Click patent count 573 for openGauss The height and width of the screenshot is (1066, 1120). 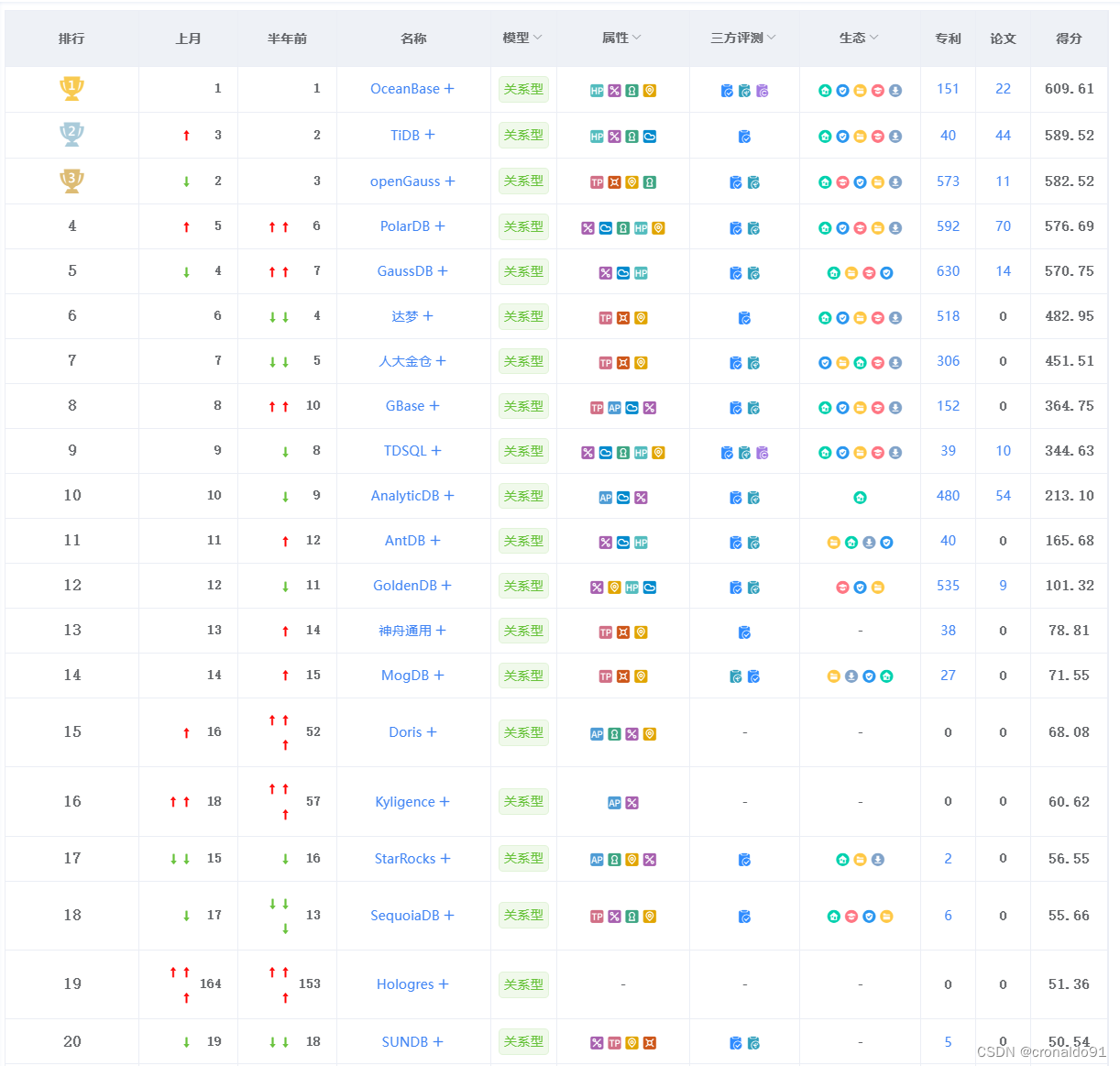pyautogui.click(x=948, y=181)
